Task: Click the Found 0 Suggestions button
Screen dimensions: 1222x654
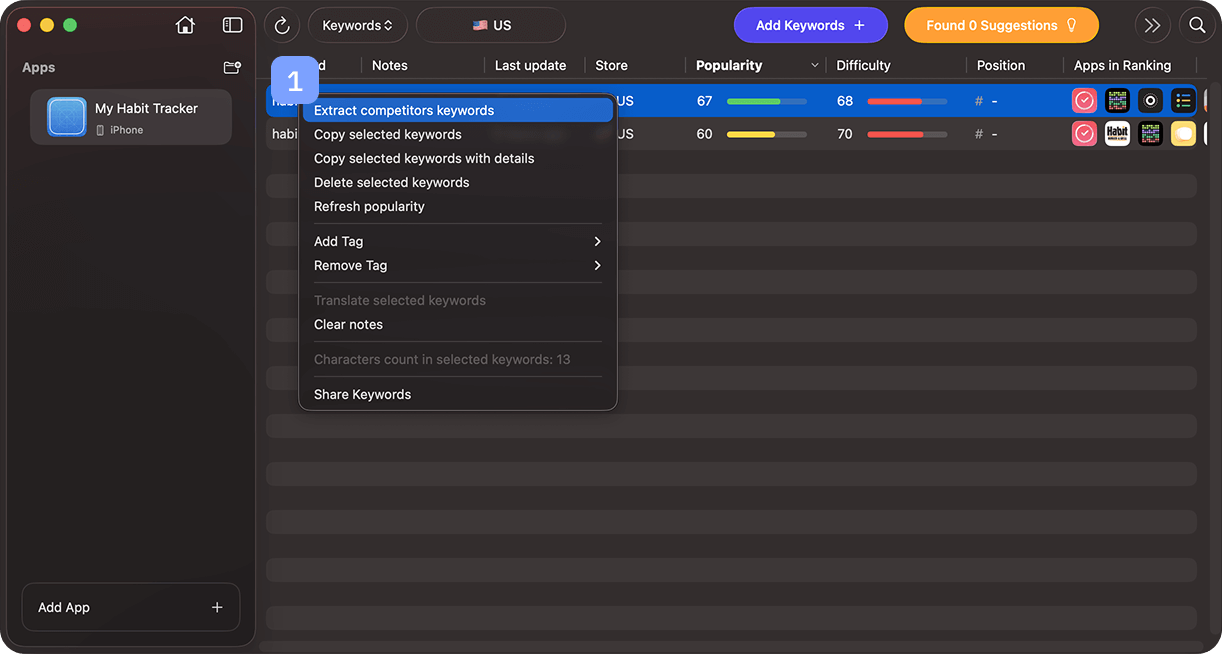Action: 1001,26
